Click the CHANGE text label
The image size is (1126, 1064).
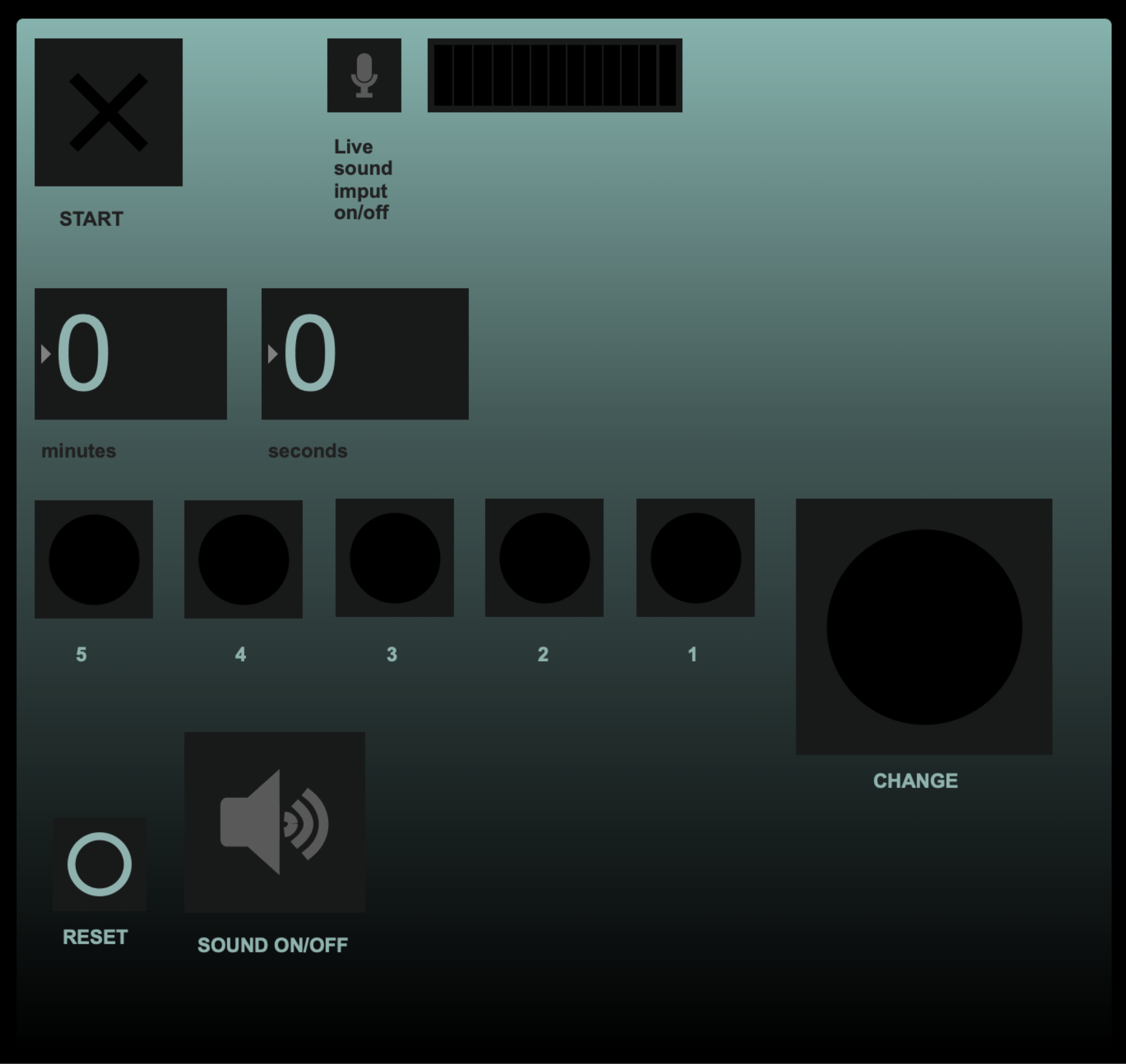click(x=915, y=781)
